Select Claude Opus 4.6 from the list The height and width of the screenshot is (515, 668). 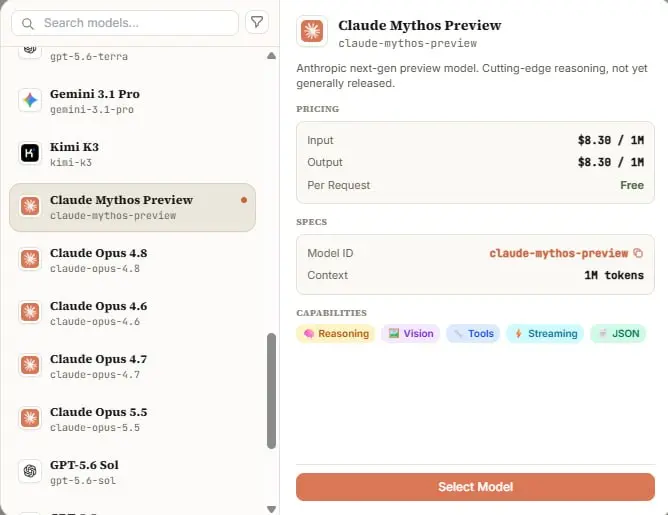pyautogui.click(x=132, y=313)
